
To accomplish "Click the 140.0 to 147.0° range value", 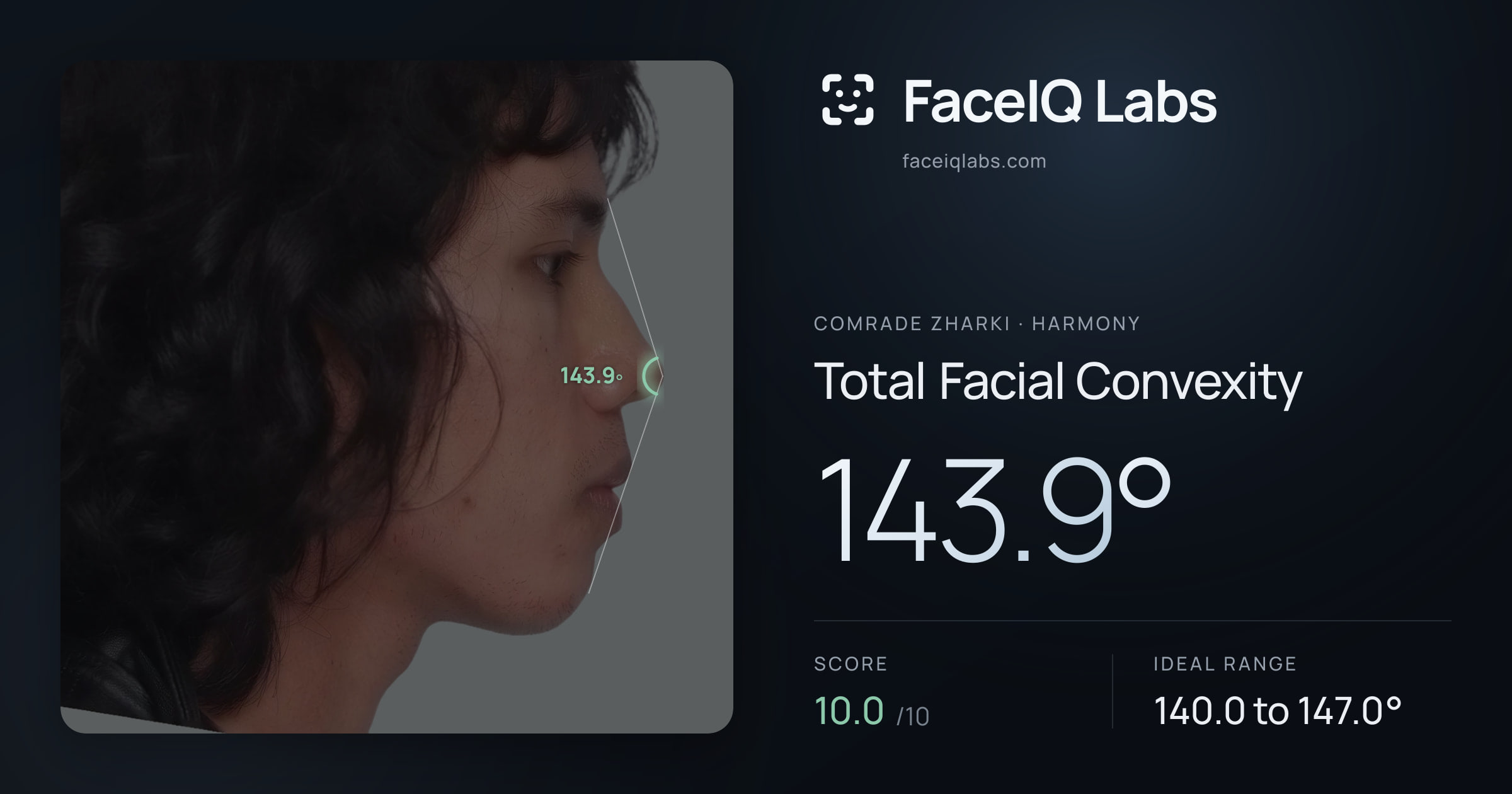I will point(1278,711).
